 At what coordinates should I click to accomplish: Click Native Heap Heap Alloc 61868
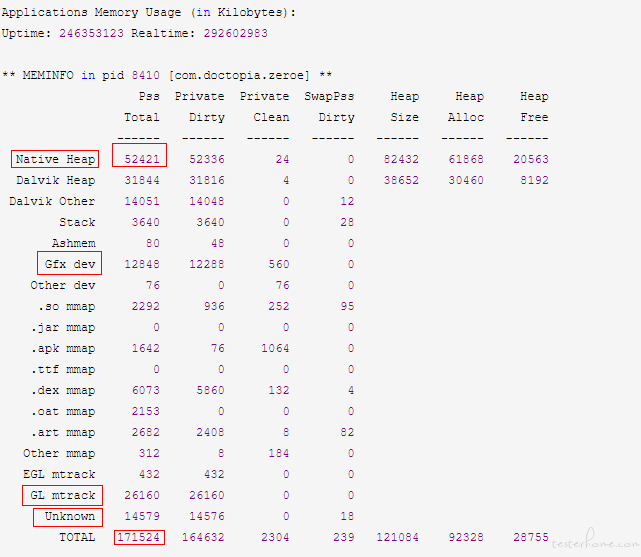pyautogui.click(x=466, y=159)
